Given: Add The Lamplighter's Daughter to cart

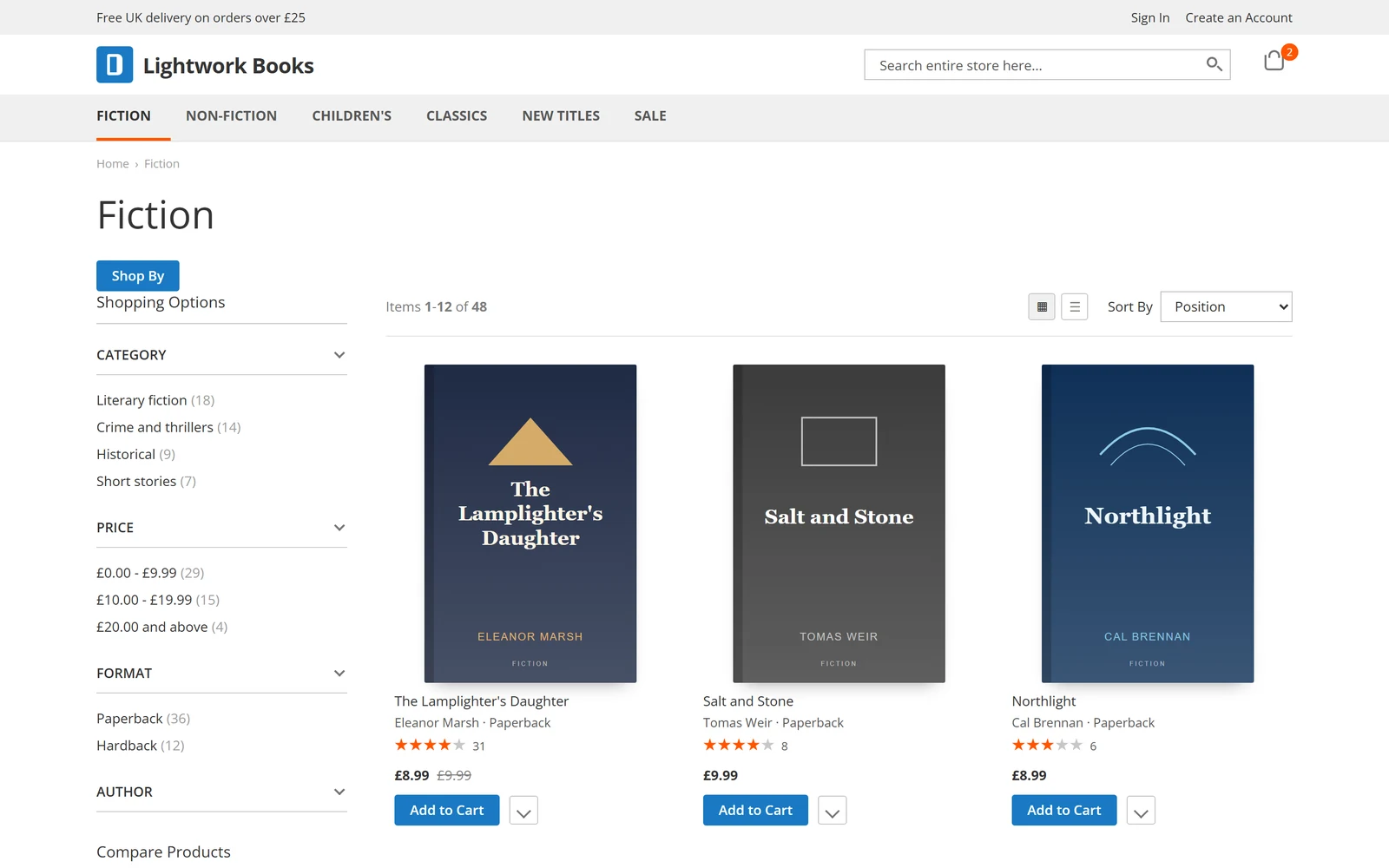Looking at the screenshot, I should click(x=447, y=811).
